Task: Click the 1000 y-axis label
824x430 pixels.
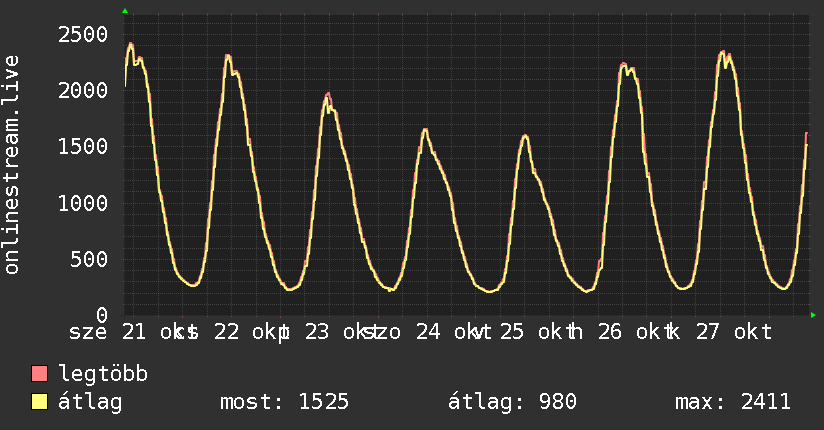Action: pyautogui.click(x=83, y=203)
